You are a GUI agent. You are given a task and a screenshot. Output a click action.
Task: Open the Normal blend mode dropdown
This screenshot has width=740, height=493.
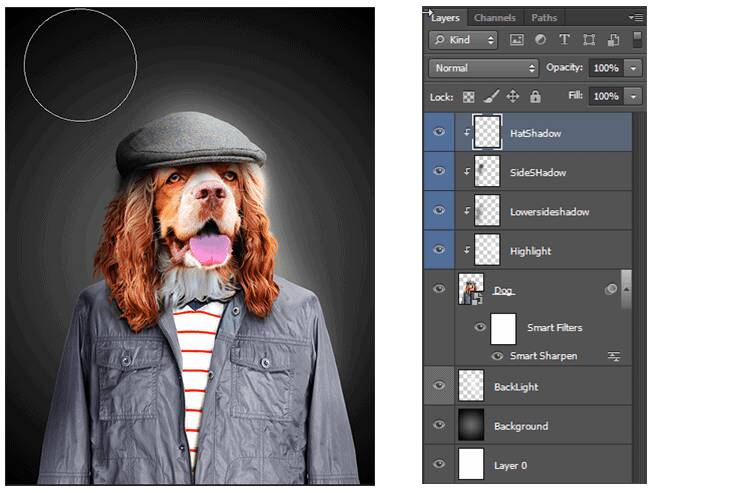pyautogui.click(x=484, y=68)
